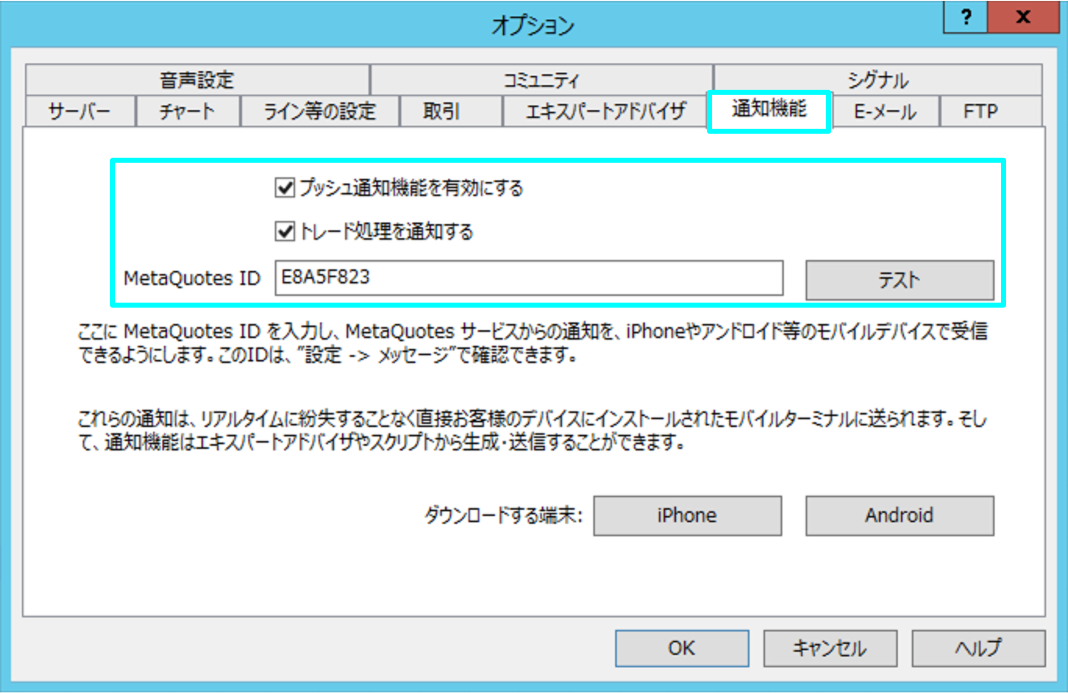Open the FTP tab

980,111
